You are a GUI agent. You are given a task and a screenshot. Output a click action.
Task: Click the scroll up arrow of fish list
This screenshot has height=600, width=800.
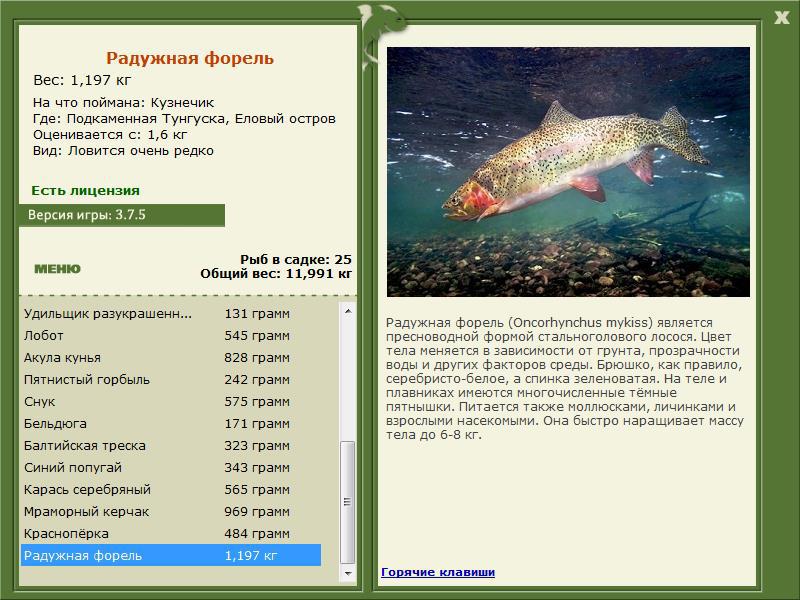point(348,311)
